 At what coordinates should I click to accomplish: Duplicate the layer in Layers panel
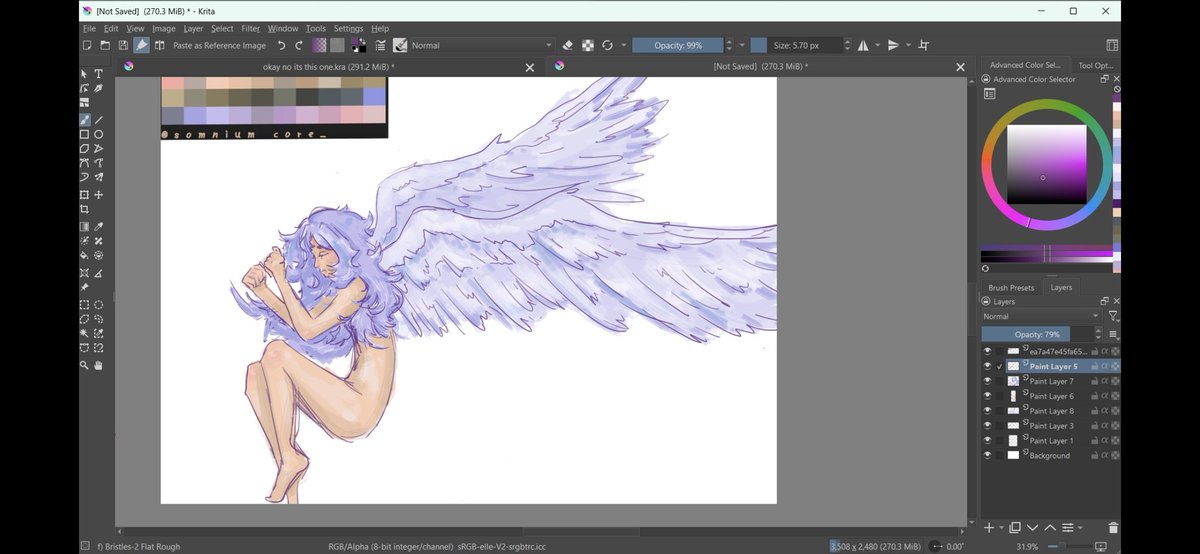[1014, 527]
